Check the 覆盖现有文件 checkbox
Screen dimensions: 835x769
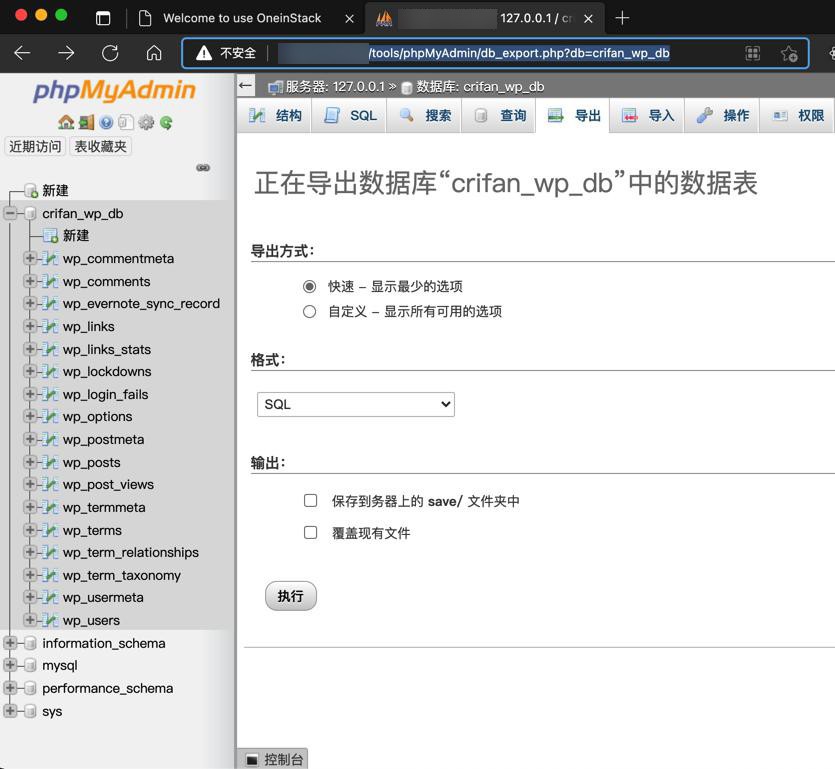click(x=310, y=533)
